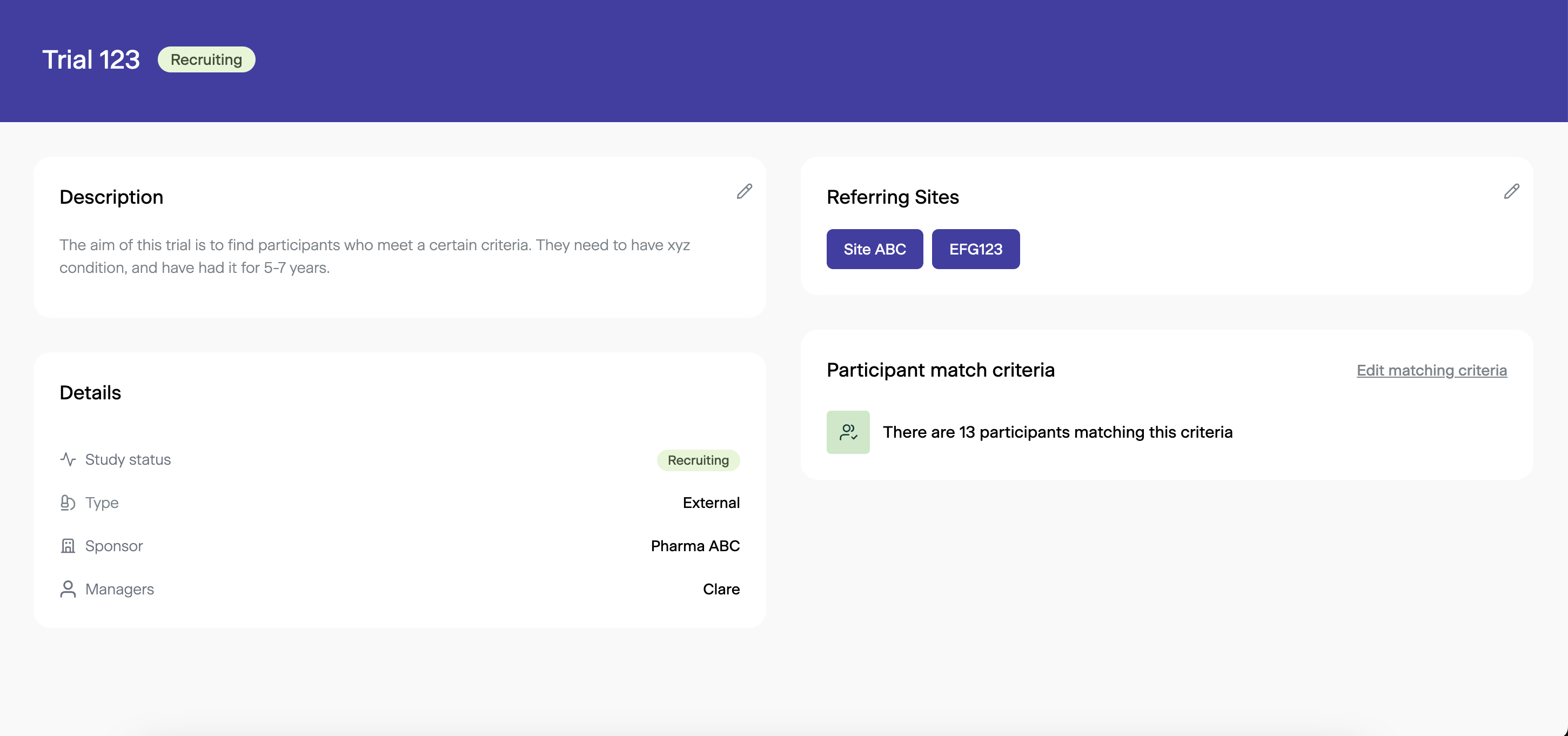Click the Referring Sites edit pencil icon
This screenshot has width=1568, height=736.
(x=1511, y=191)
